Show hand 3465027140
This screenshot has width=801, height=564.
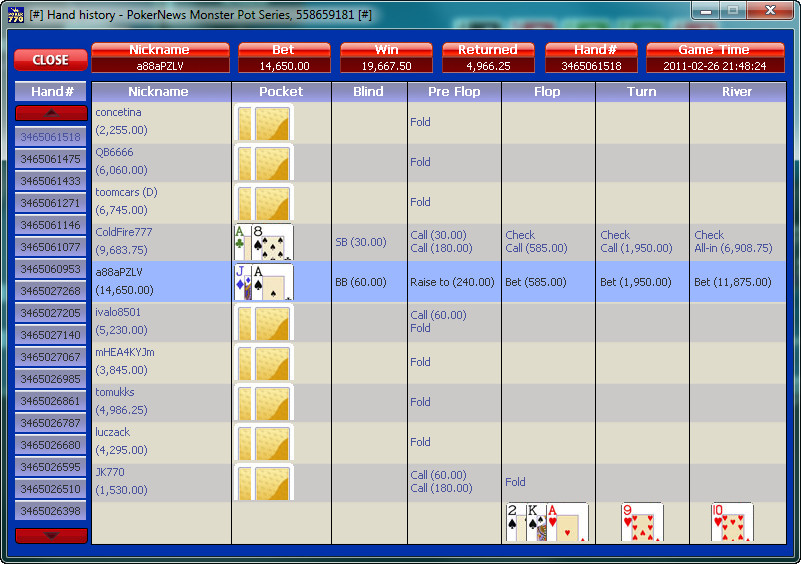(51, 335)
